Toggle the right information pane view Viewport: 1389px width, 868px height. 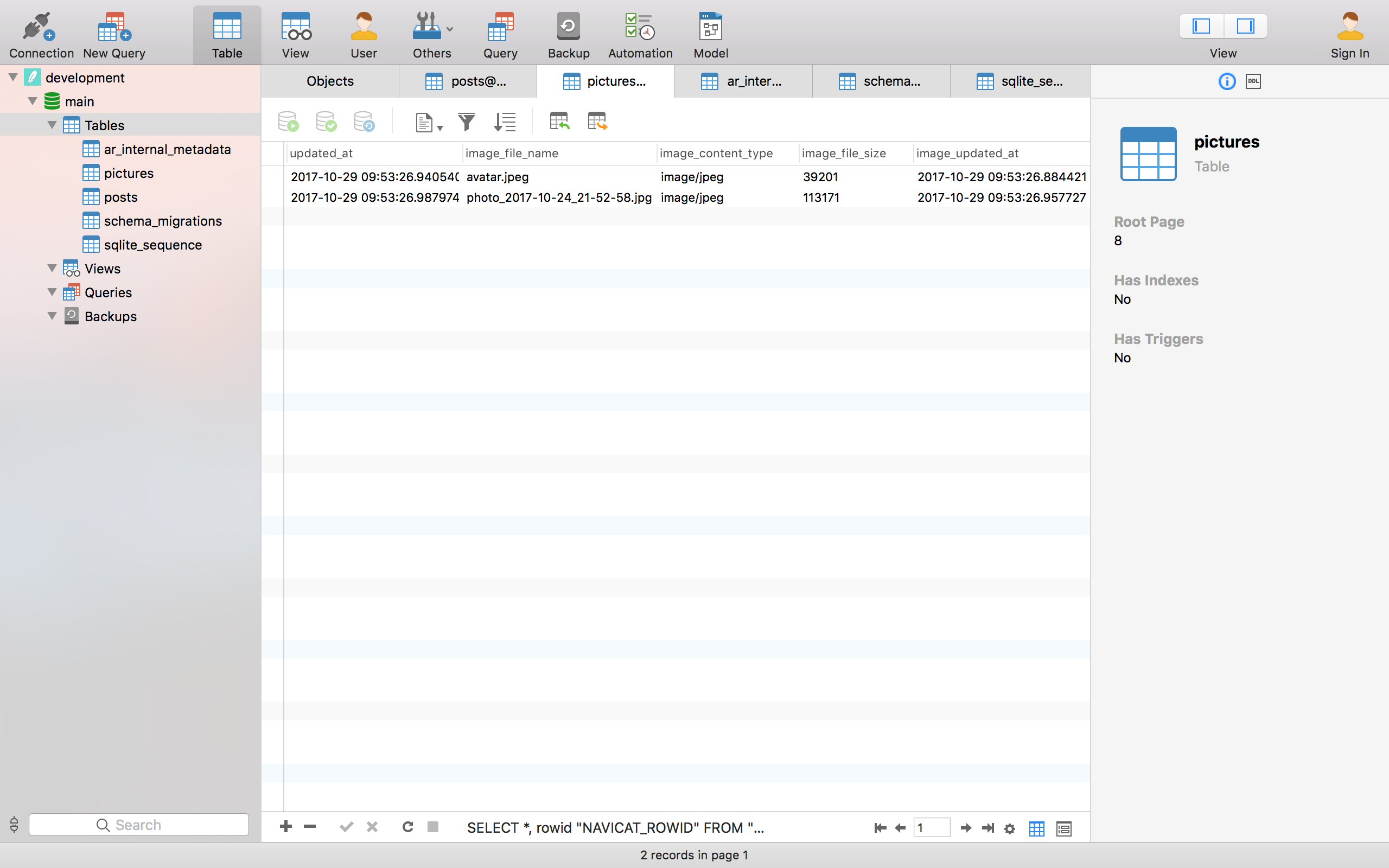click(1246, 26)
